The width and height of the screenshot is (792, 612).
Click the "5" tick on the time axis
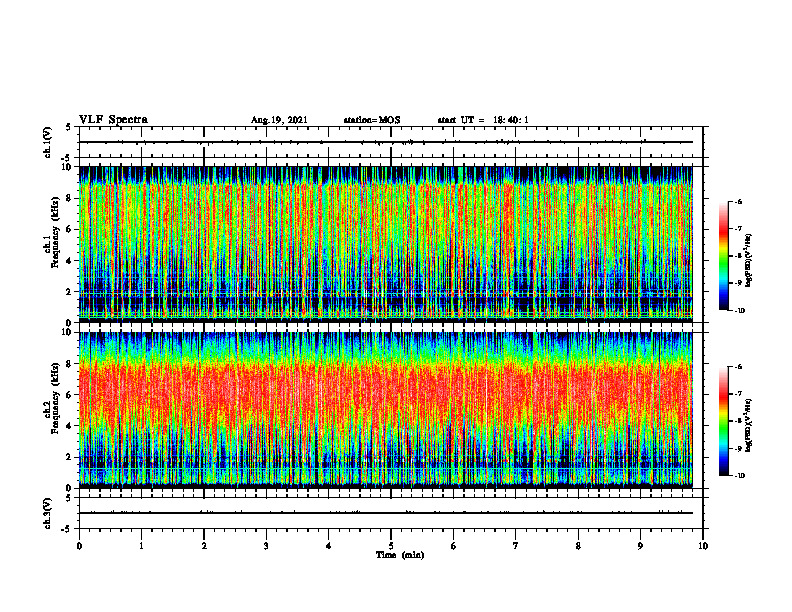[x=391, y=546]
